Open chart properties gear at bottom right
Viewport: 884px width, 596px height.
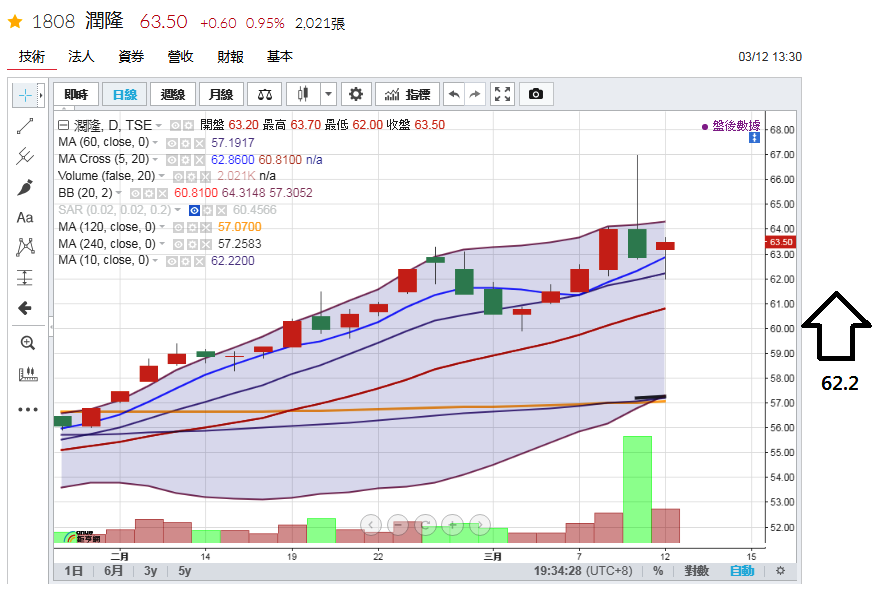click(780, 571)
